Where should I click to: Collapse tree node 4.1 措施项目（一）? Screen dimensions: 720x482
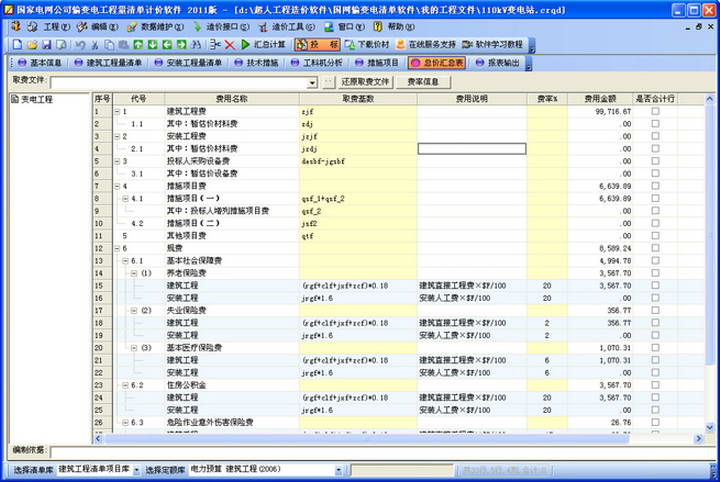click(125, 199)
